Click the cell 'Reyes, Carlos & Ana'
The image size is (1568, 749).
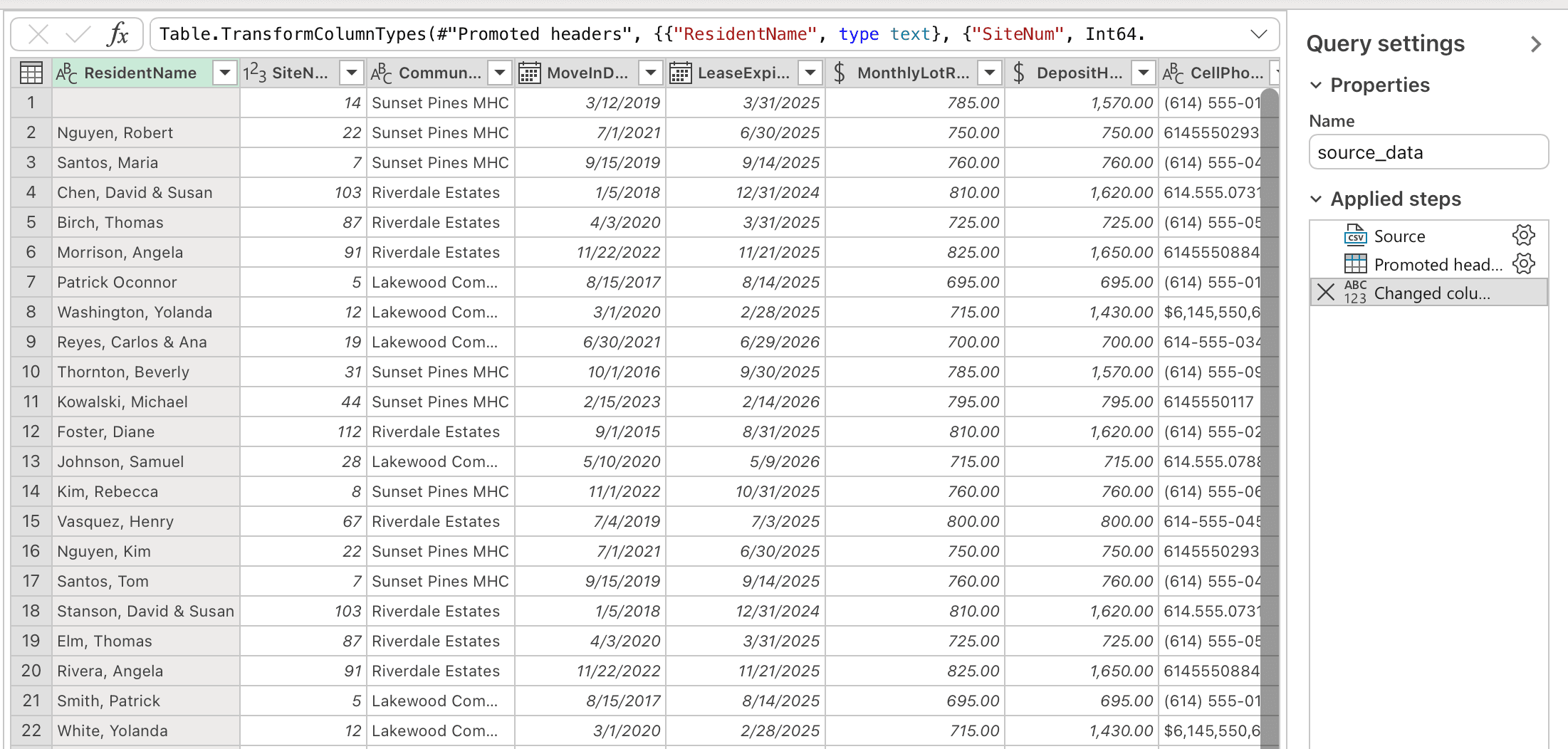146,342
